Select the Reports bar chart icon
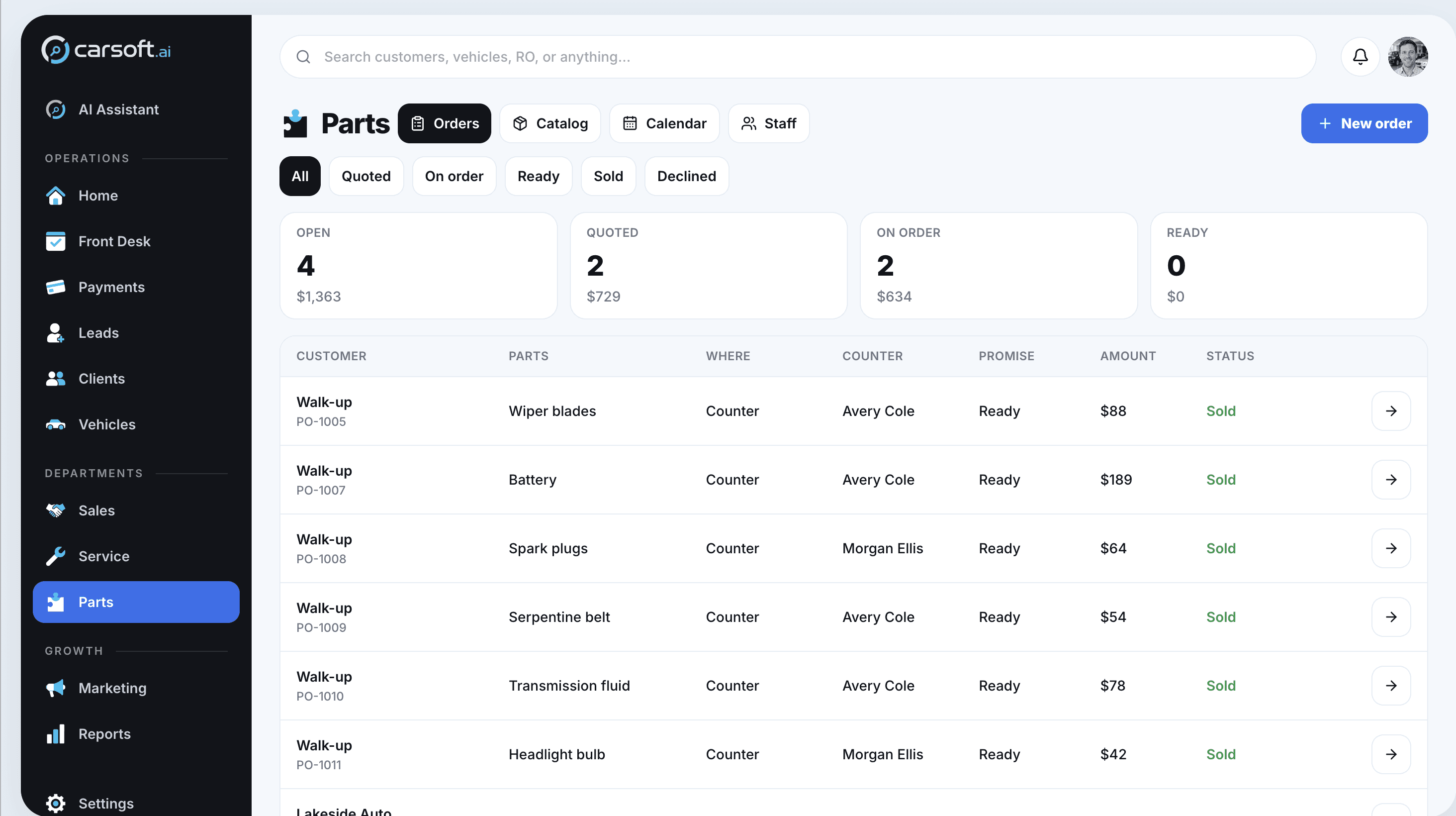The height and width of the screenshot is (816, 1456). pos(55,734)
